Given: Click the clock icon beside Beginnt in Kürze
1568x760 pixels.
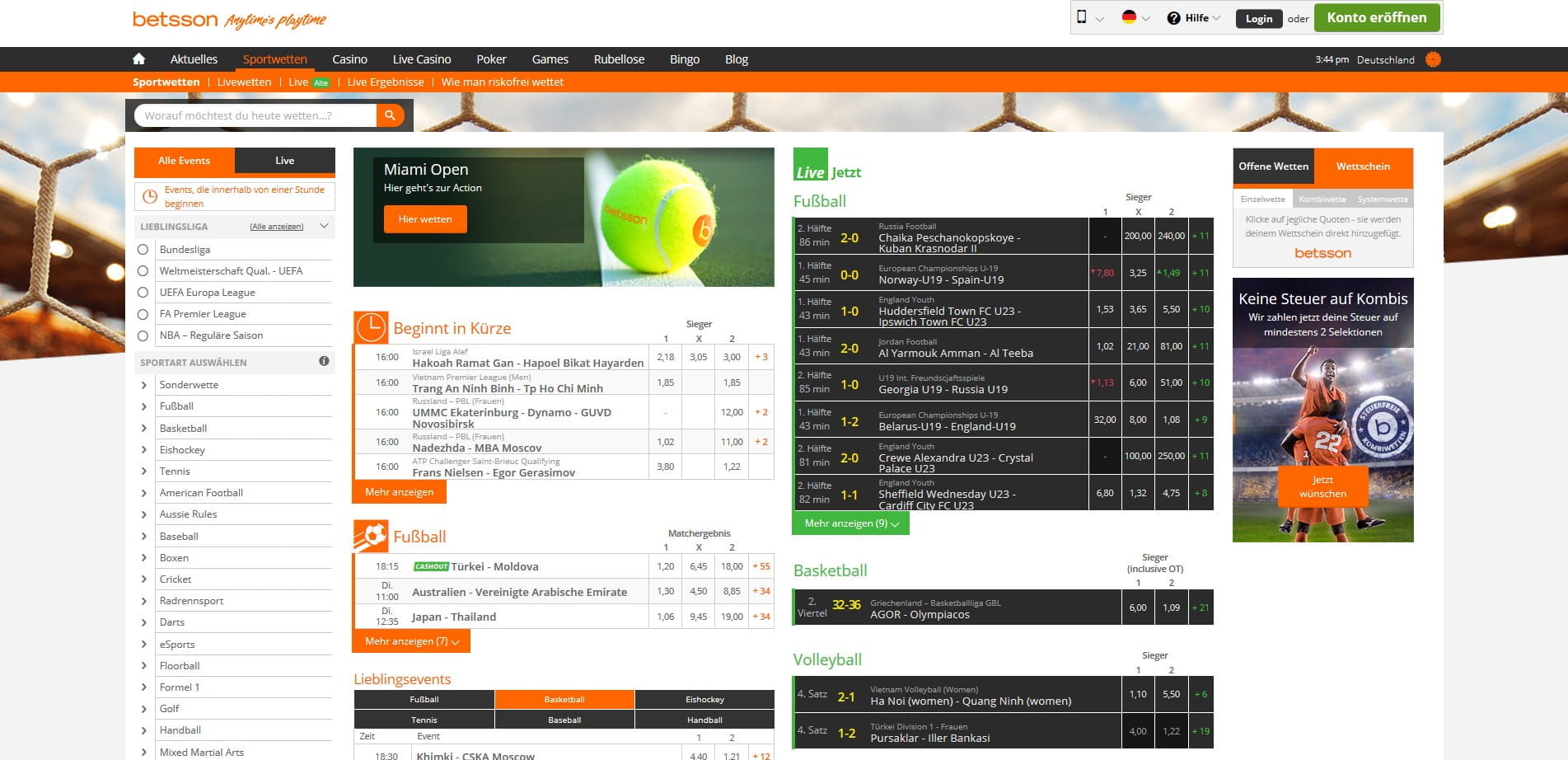Looking at the screenshot, I should 371,327.
